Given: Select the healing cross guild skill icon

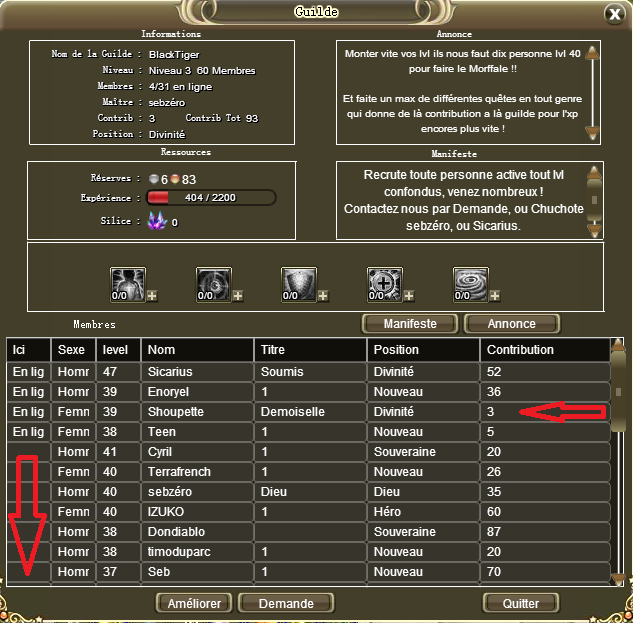Looking at the screenshot, I should 385,285.
